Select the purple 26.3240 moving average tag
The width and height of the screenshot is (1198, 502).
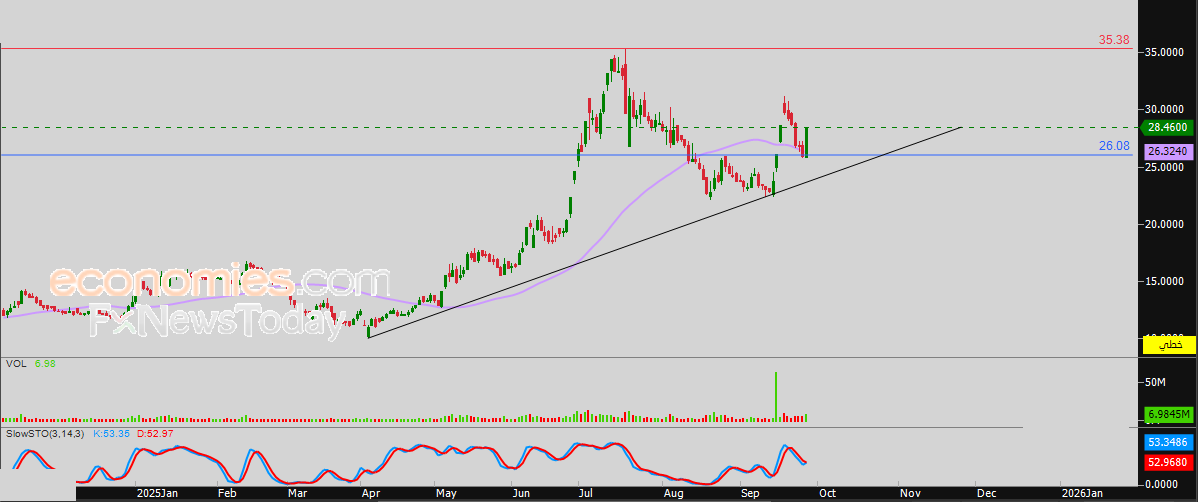pos(1167,152)
